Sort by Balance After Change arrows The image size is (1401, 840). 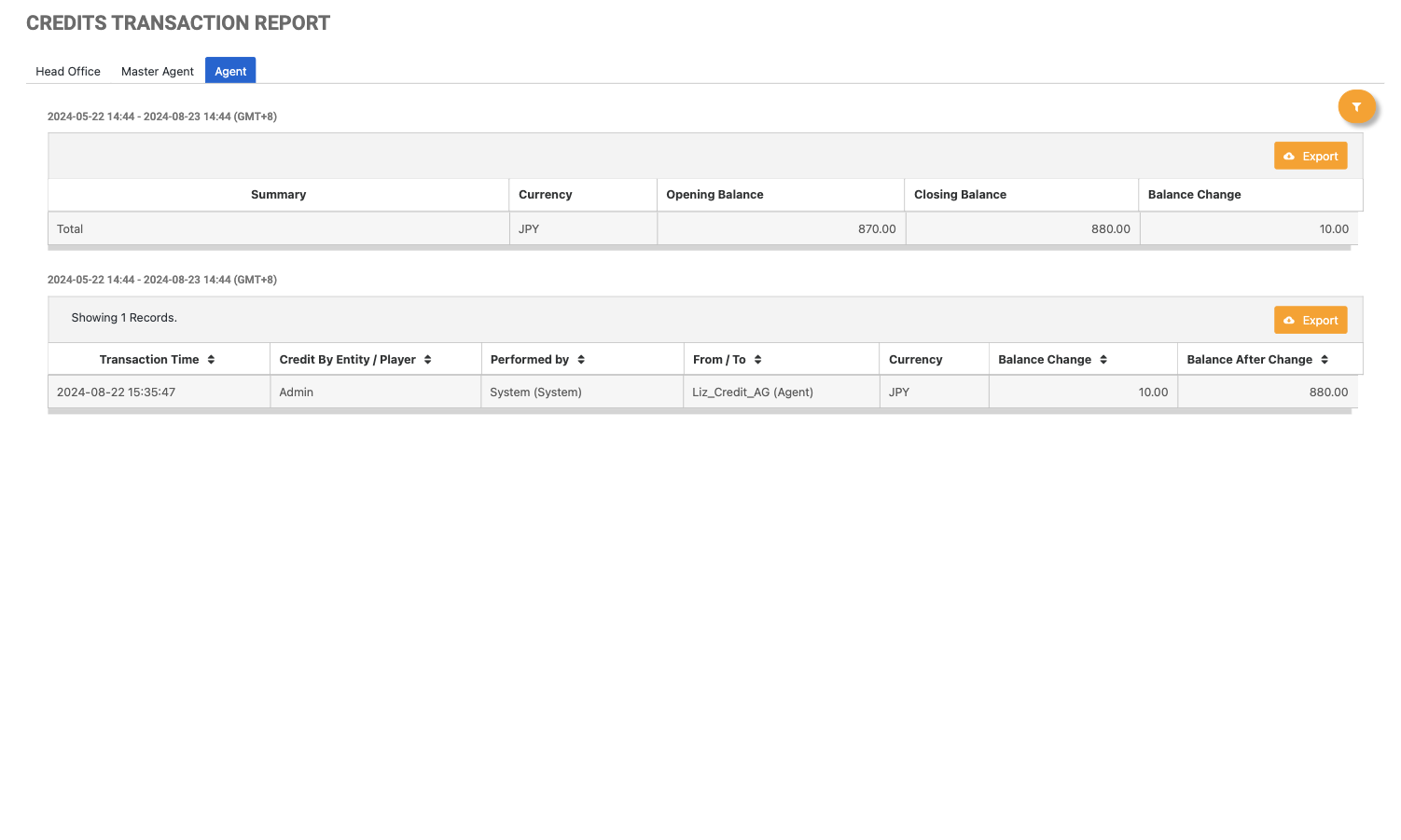tap(1325, 360)
